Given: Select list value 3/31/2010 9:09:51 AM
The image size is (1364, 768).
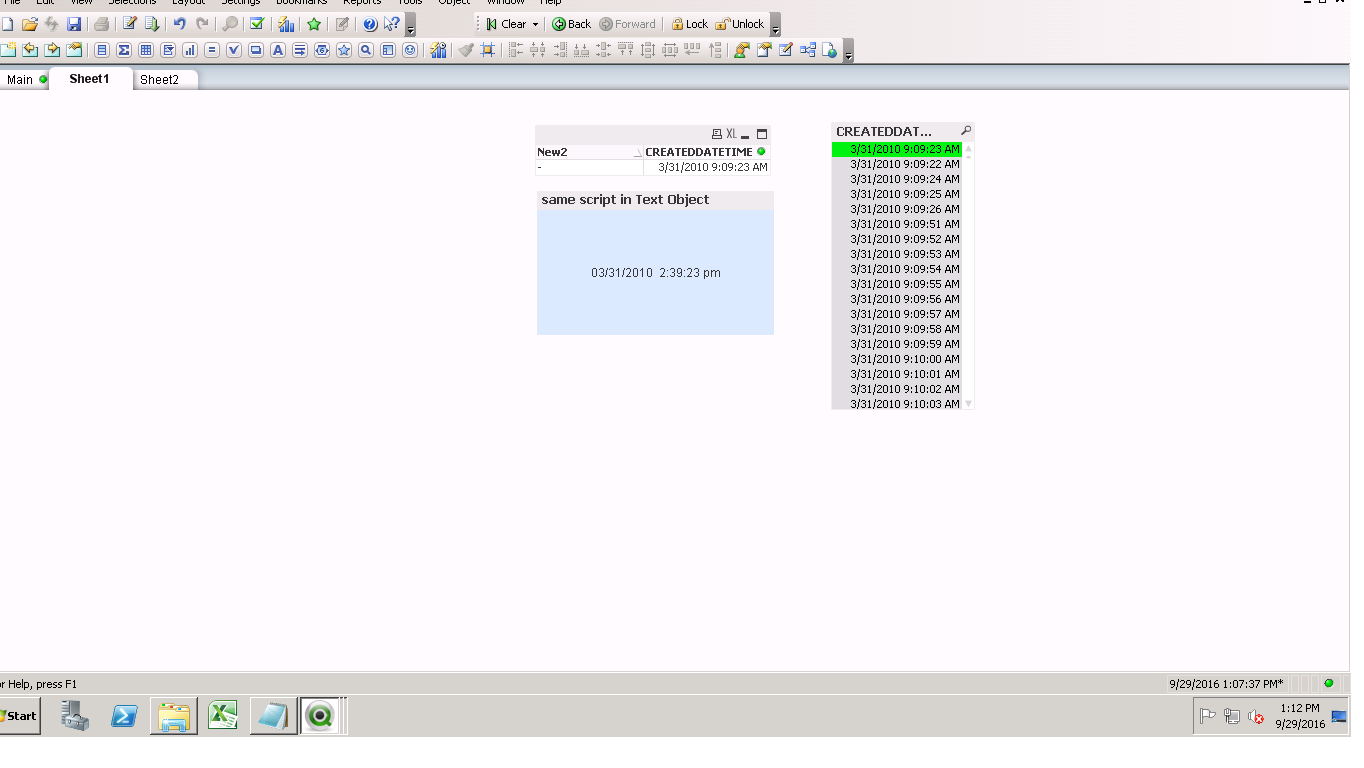Looking at the screenshot, I should point(897,224).
